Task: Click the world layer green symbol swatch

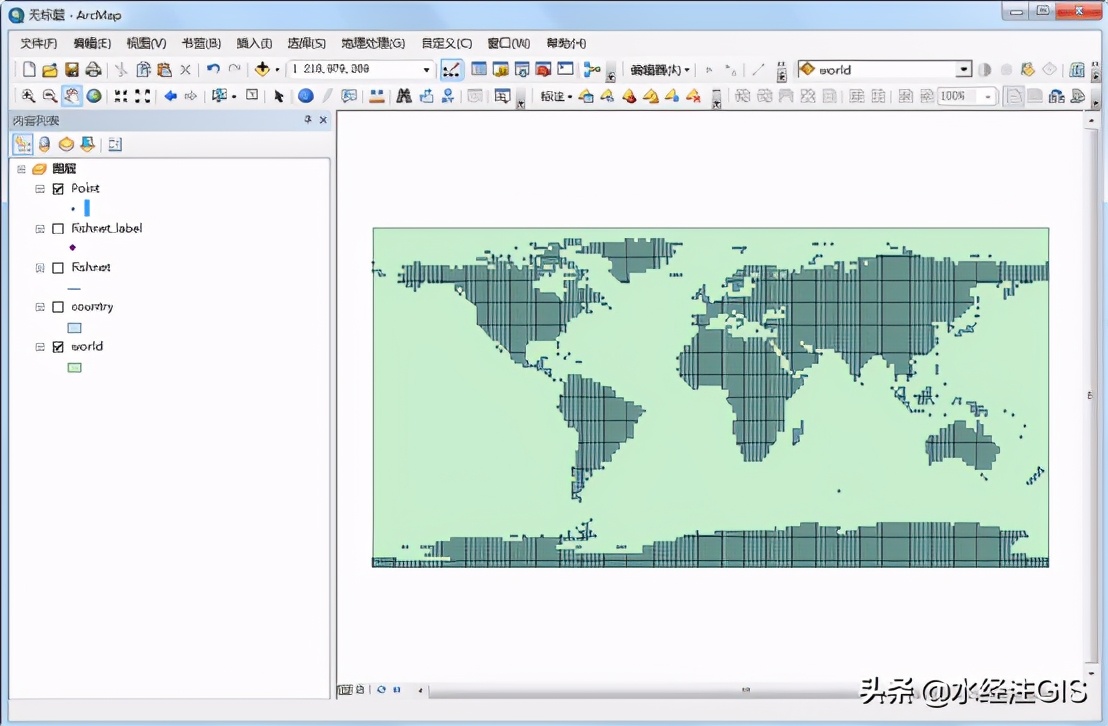Action: click(x=74, y=367)
